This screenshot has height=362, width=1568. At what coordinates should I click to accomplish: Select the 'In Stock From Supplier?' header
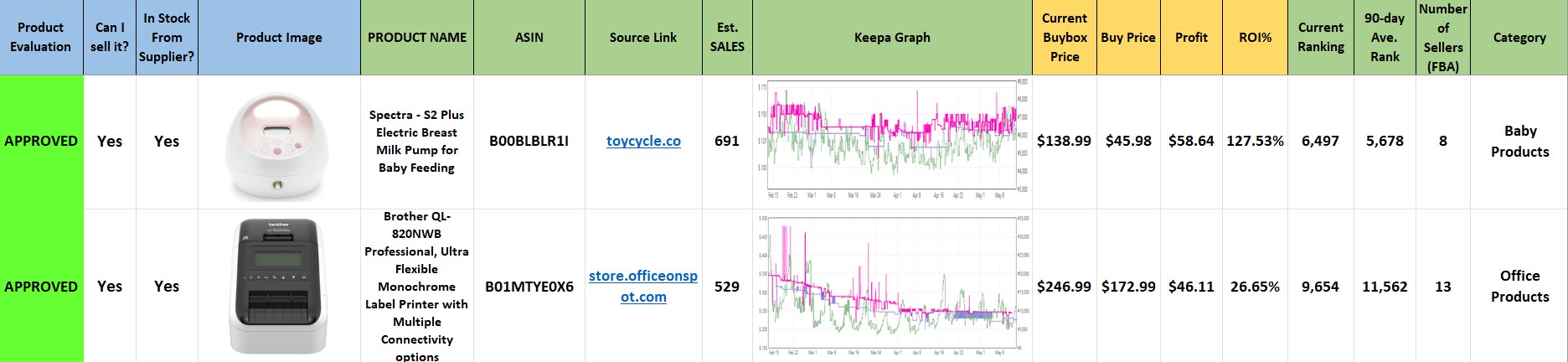(x=167, y=38)
